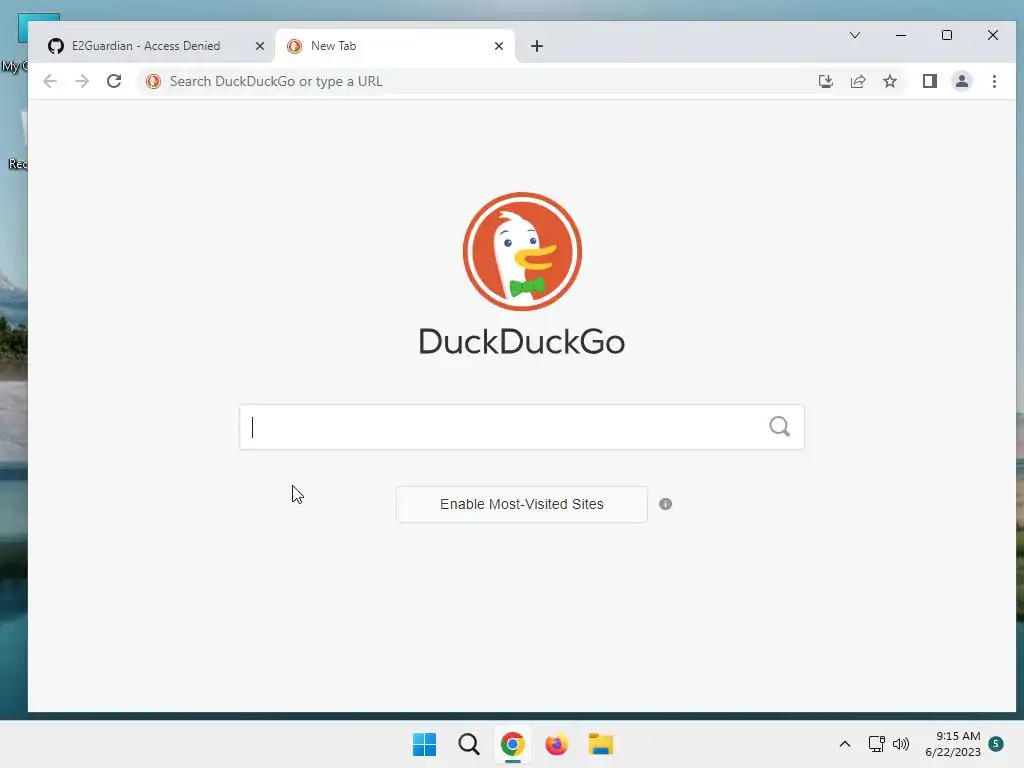Screen dimensions: 1024x768
Task: Click the DuckDuckGo wordmark text
Action: click(522, 342)
